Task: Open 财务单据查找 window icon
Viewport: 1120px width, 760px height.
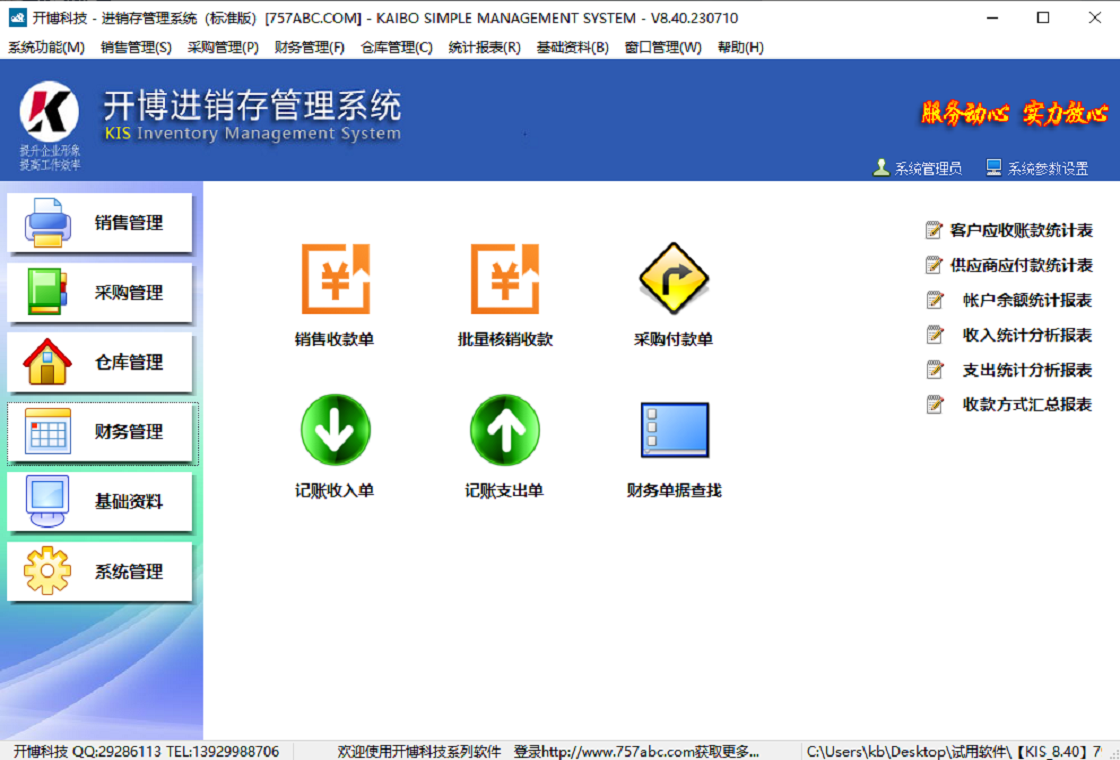Action: 674,430
